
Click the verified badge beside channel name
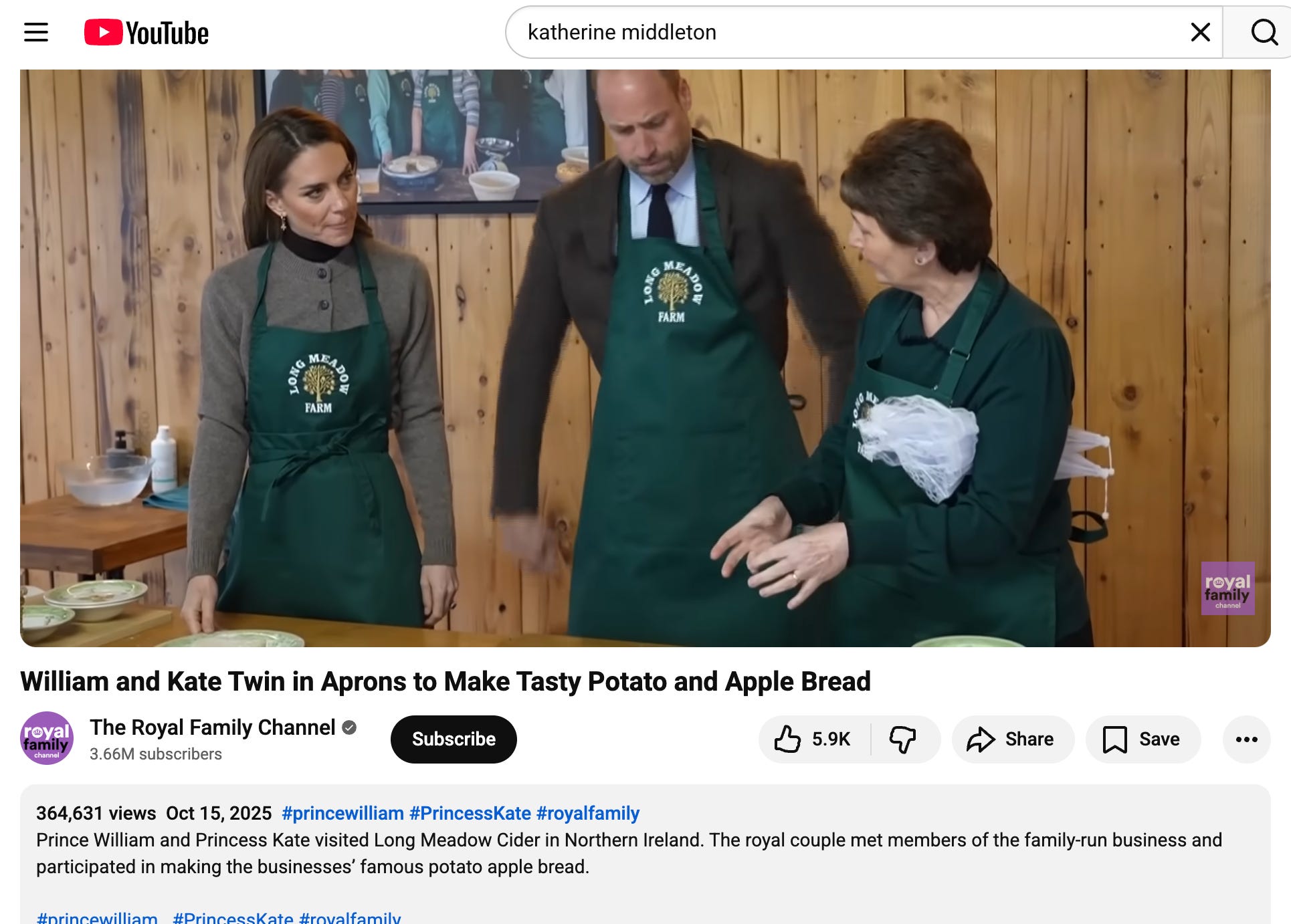(x=349, y=727)
